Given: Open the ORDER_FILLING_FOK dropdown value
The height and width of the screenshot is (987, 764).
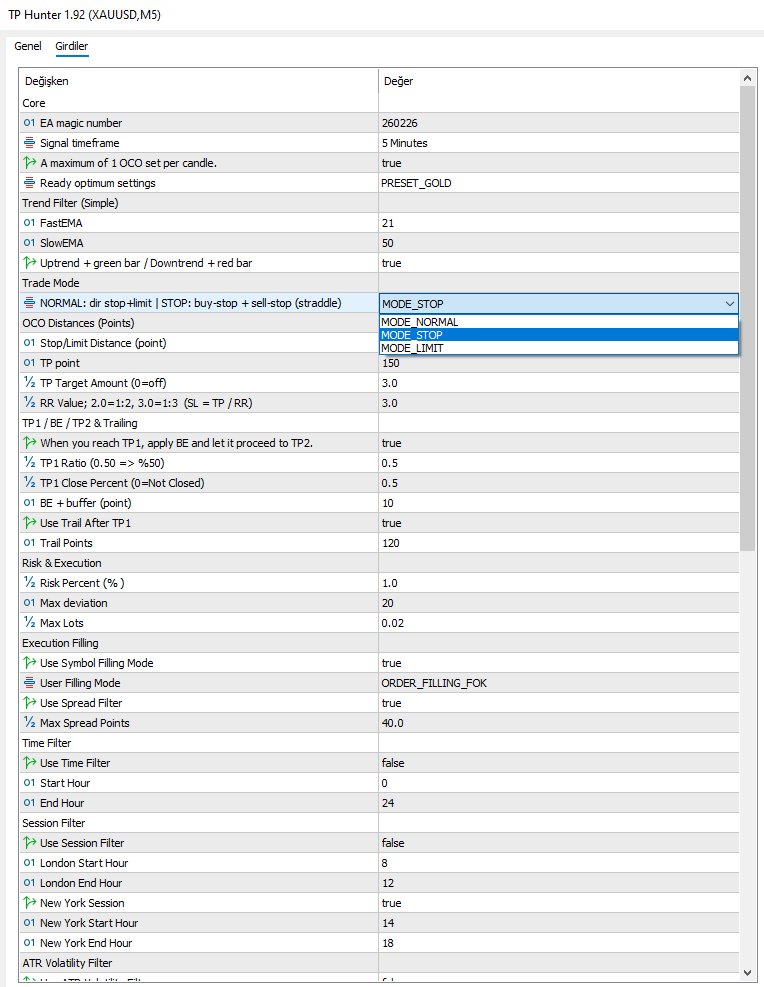Looking at the screenshot, I should [559, 683].
